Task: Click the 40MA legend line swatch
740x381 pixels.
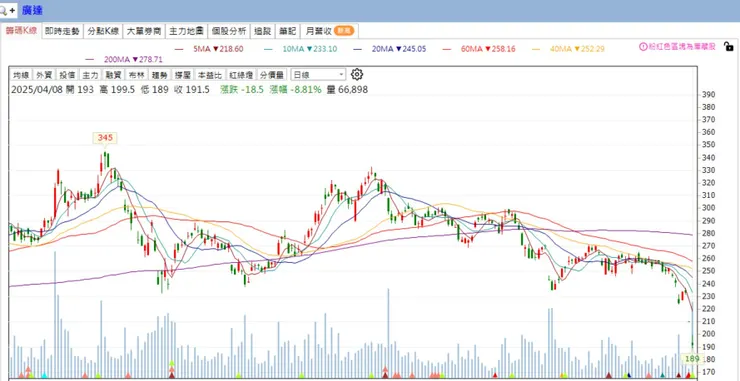Action: pyautogui.click(x=537, y=49)
